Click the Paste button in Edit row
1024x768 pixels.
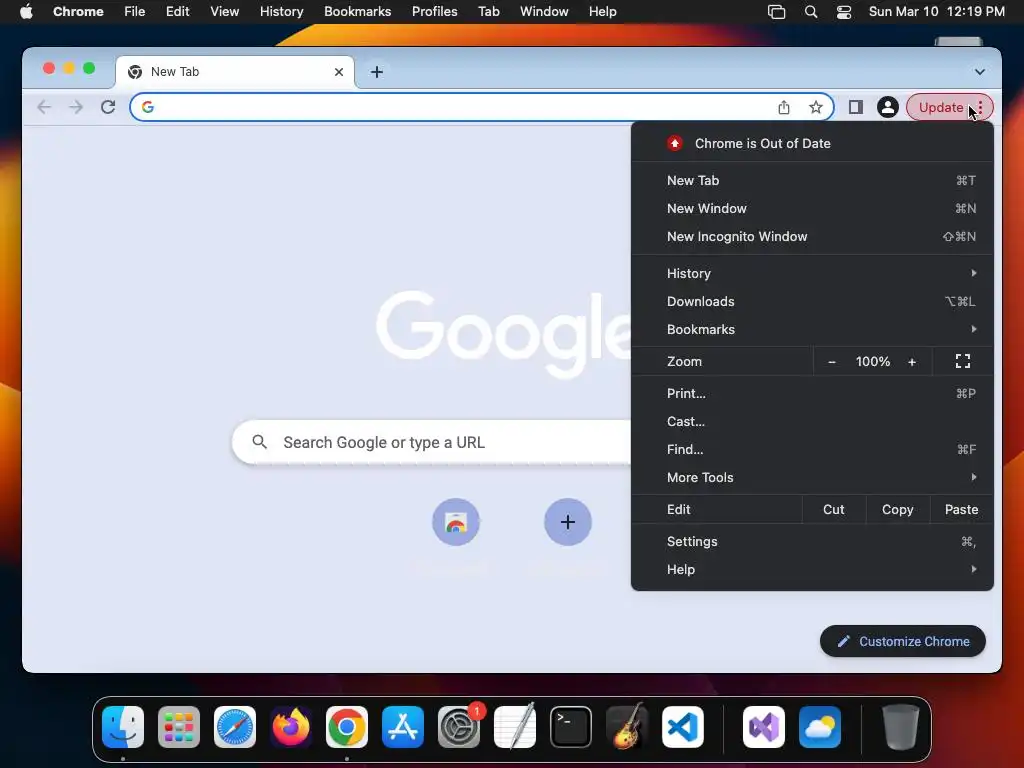click(961, 509)
